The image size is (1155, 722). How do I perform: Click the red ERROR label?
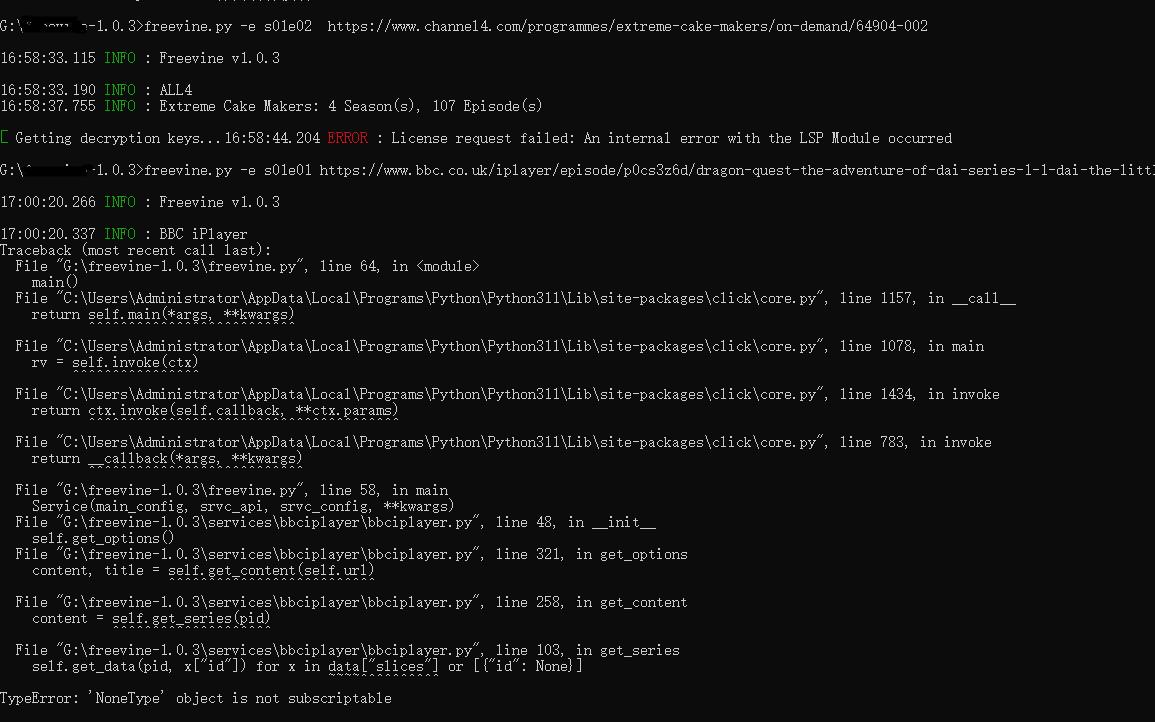coord(348,139)
